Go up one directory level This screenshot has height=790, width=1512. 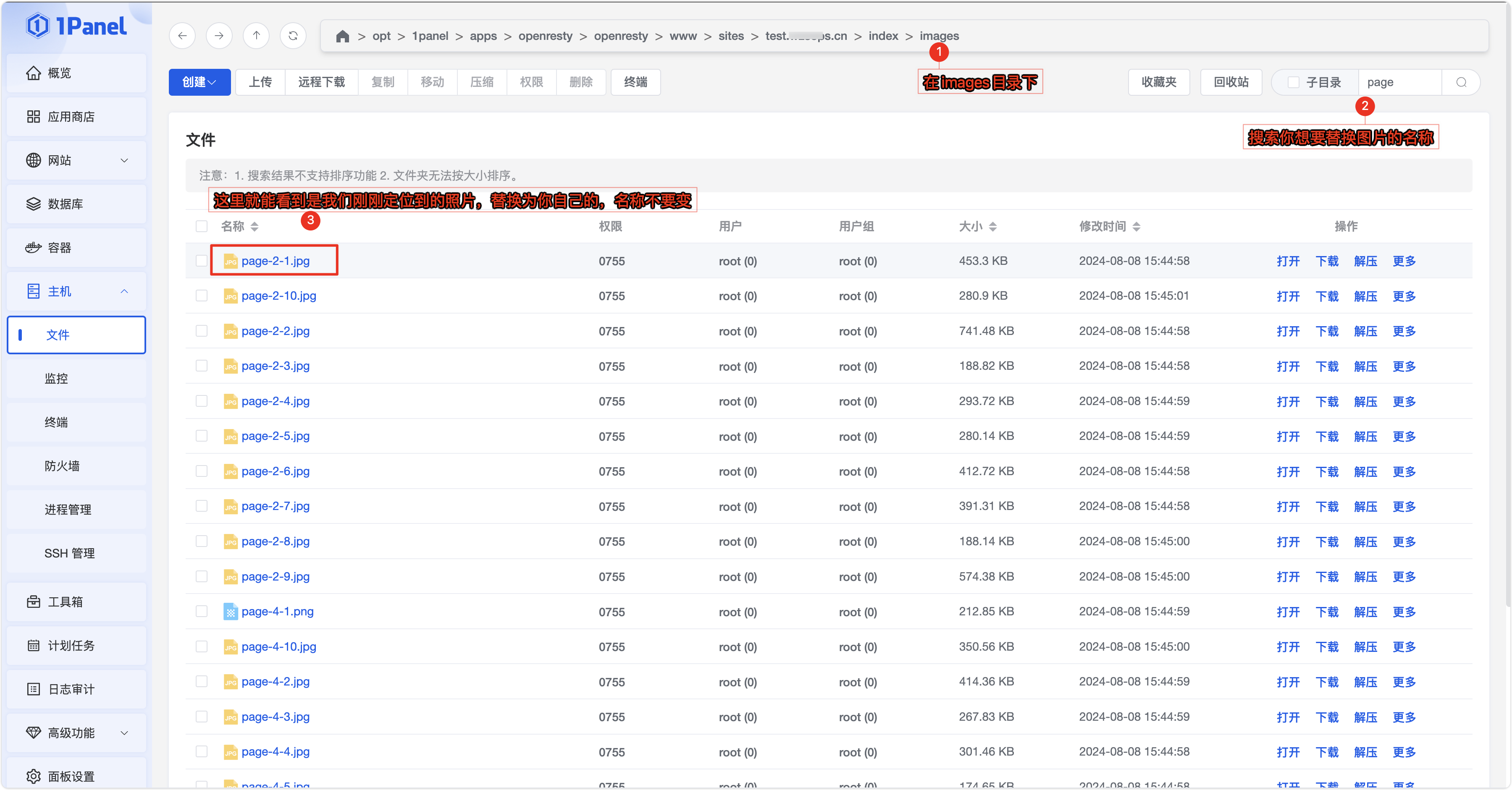point(257,36)
